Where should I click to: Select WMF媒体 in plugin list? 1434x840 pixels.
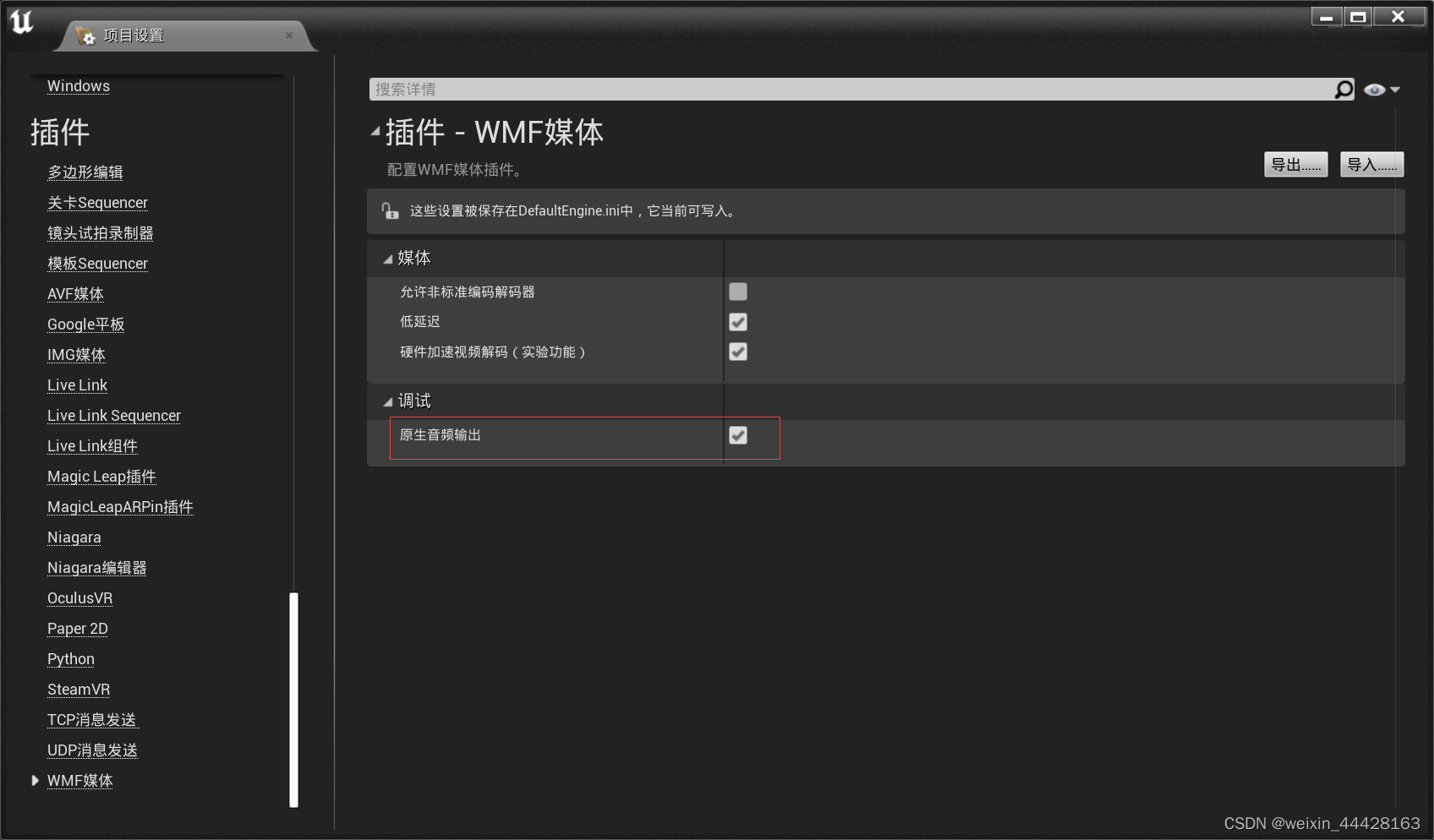click(x=80, y=781)
